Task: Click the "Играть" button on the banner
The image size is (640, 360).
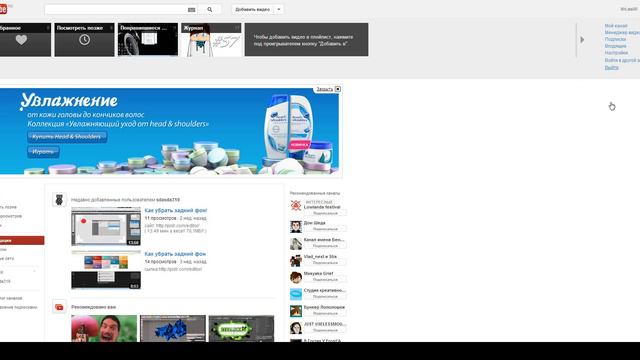Action: click(43, 152)
